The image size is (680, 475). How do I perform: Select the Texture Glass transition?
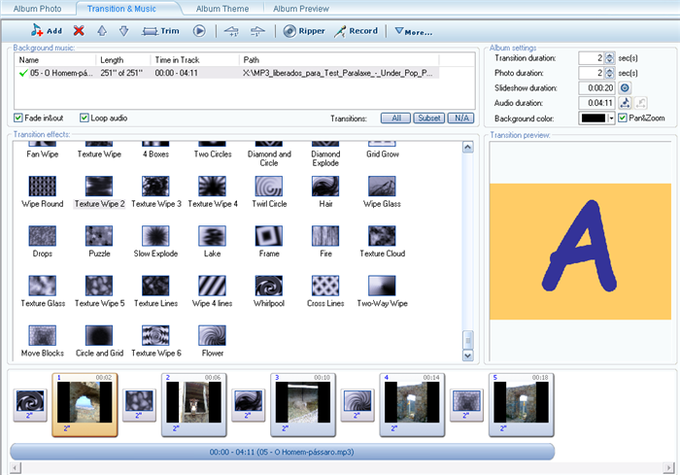pos(42,292)
